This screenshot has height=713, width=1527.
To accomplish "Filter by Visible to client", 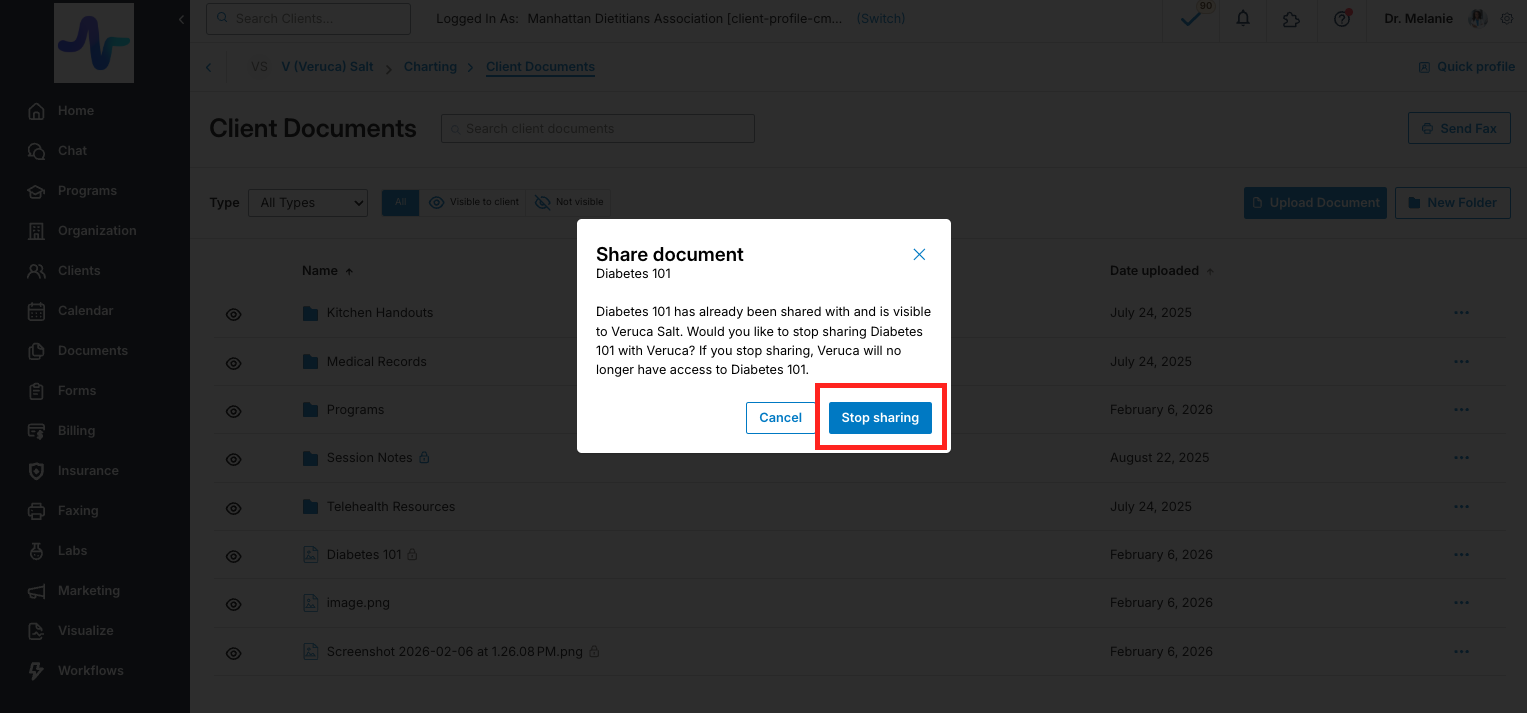I will point(473,203).
